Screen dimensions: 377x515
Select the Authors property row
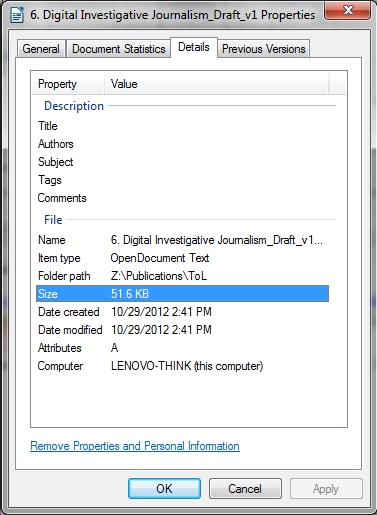(x=182, y=144)
